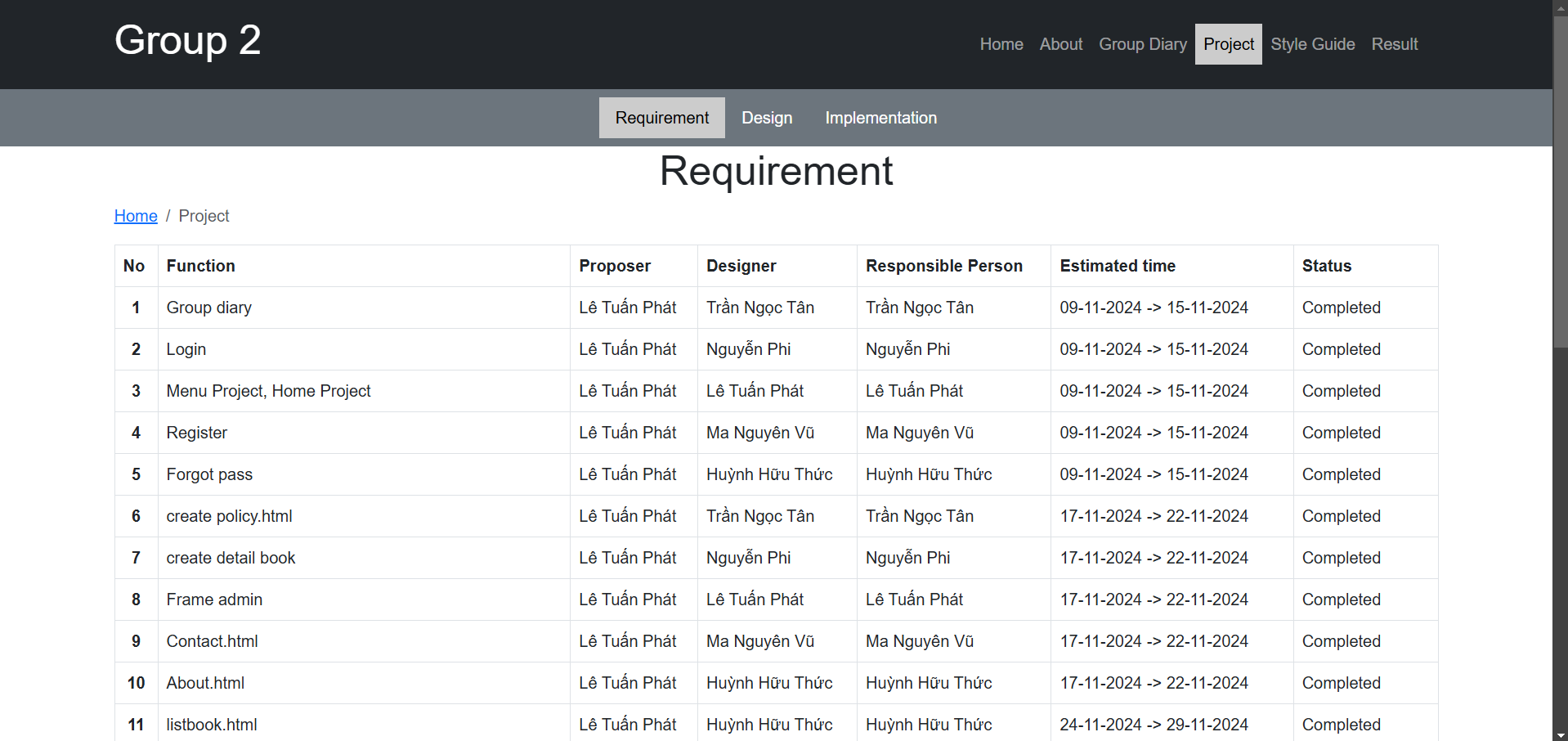
Task: Go to the About page
Action: click(x=1060, y=44)
